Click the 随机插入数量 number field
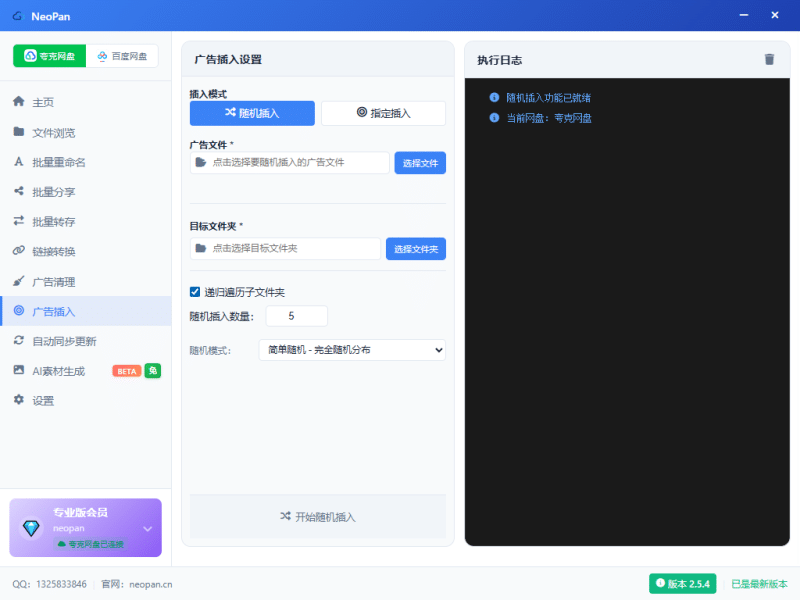Screen dimensions: 800x600 (x=296, y=316)
